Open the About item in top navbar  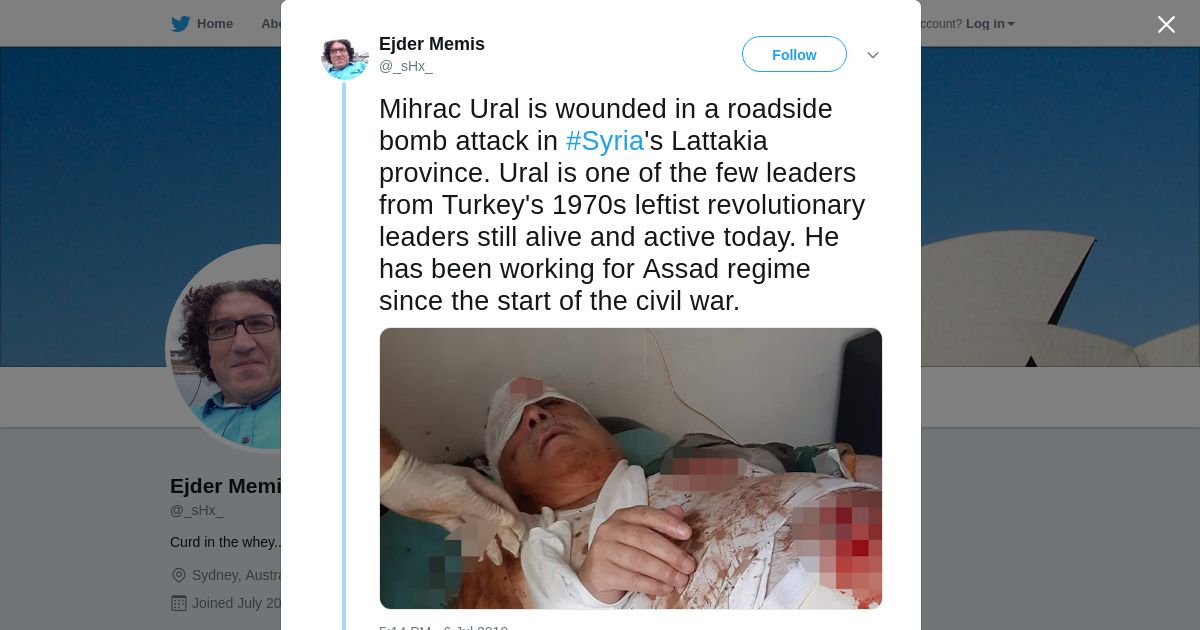point(271,24)
